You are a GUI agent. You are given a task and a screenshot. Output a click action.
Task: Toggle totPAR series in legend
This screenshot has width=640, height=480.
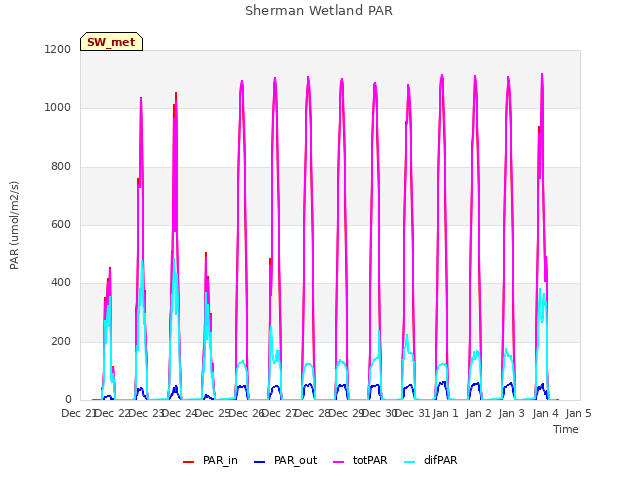[x=360, y=460]
